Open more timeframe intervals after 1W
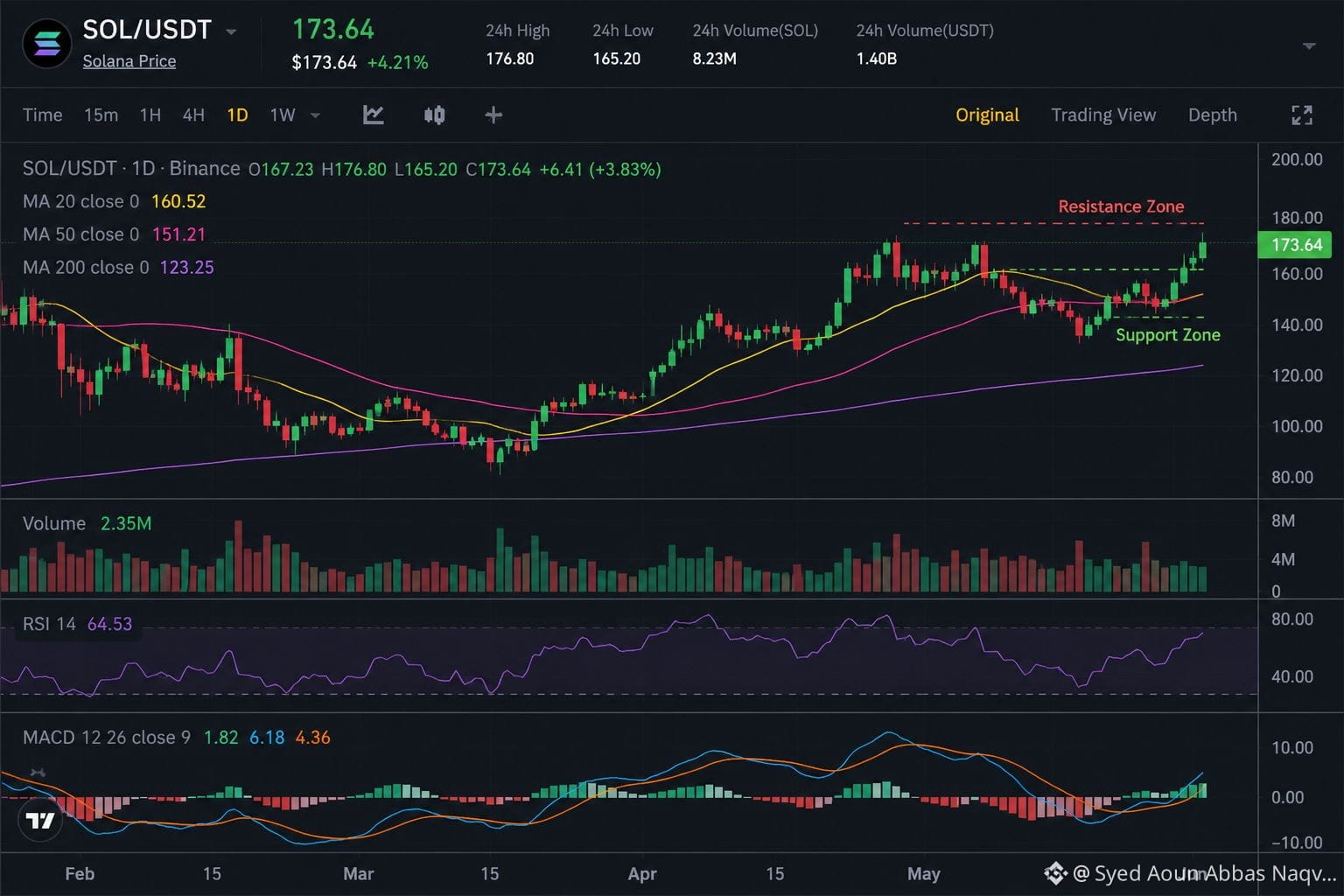Image resolution: width=1344 pixels, height=896 pixels. 315,115
